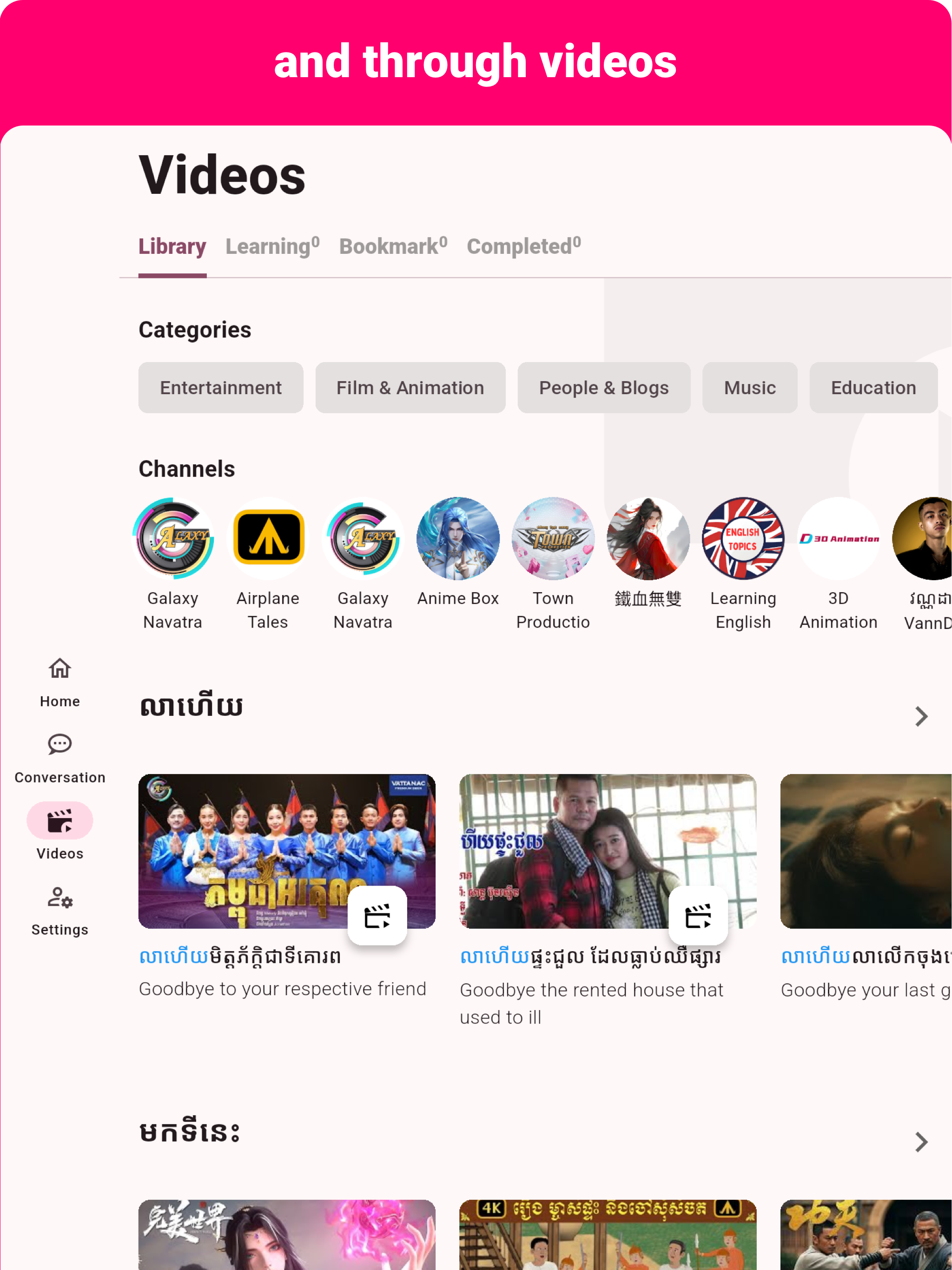Screen dimensions: 952x1270
Task: Switch to the Bookmark tab
Action: (x=393, y=246)
